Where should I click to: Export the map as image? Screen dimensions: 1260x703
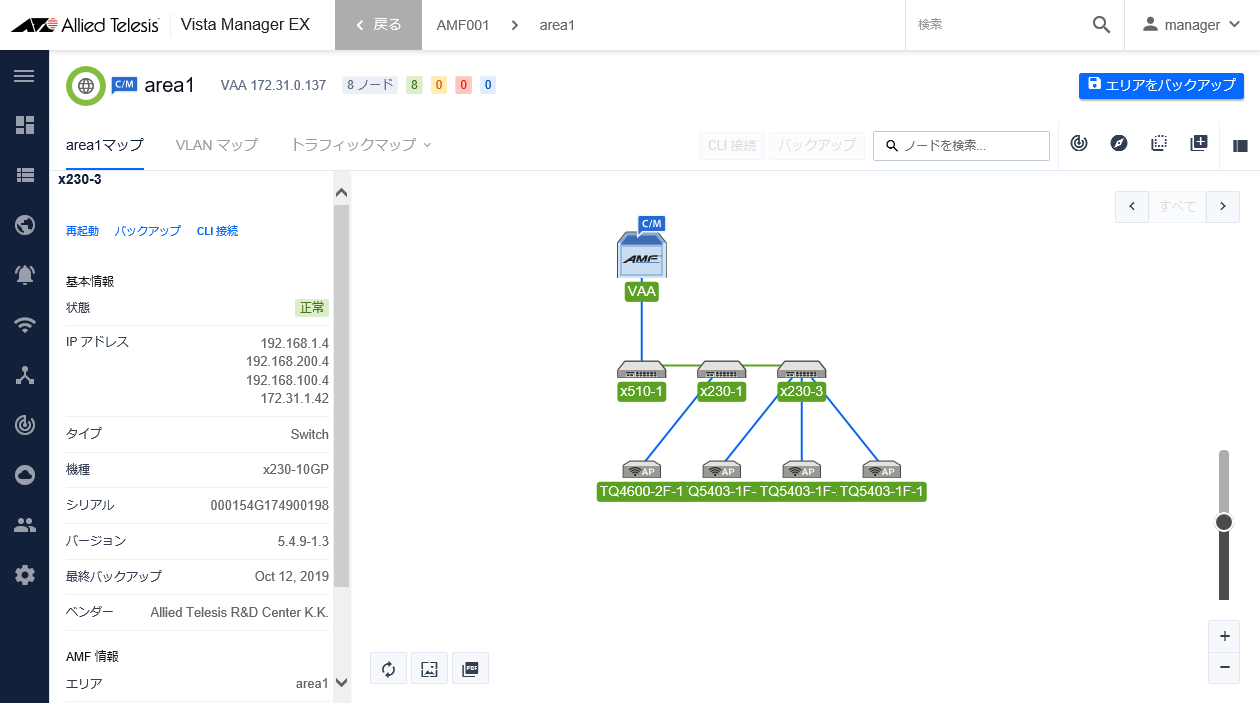(429, 669)
